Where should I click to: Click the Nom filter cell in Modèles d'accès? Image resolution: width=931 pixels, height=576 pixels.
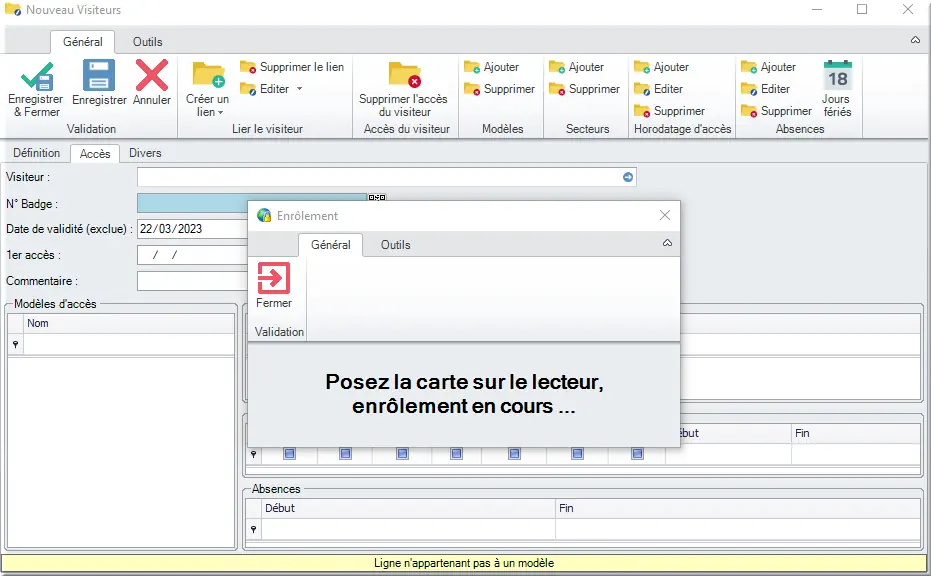point(128,344)
